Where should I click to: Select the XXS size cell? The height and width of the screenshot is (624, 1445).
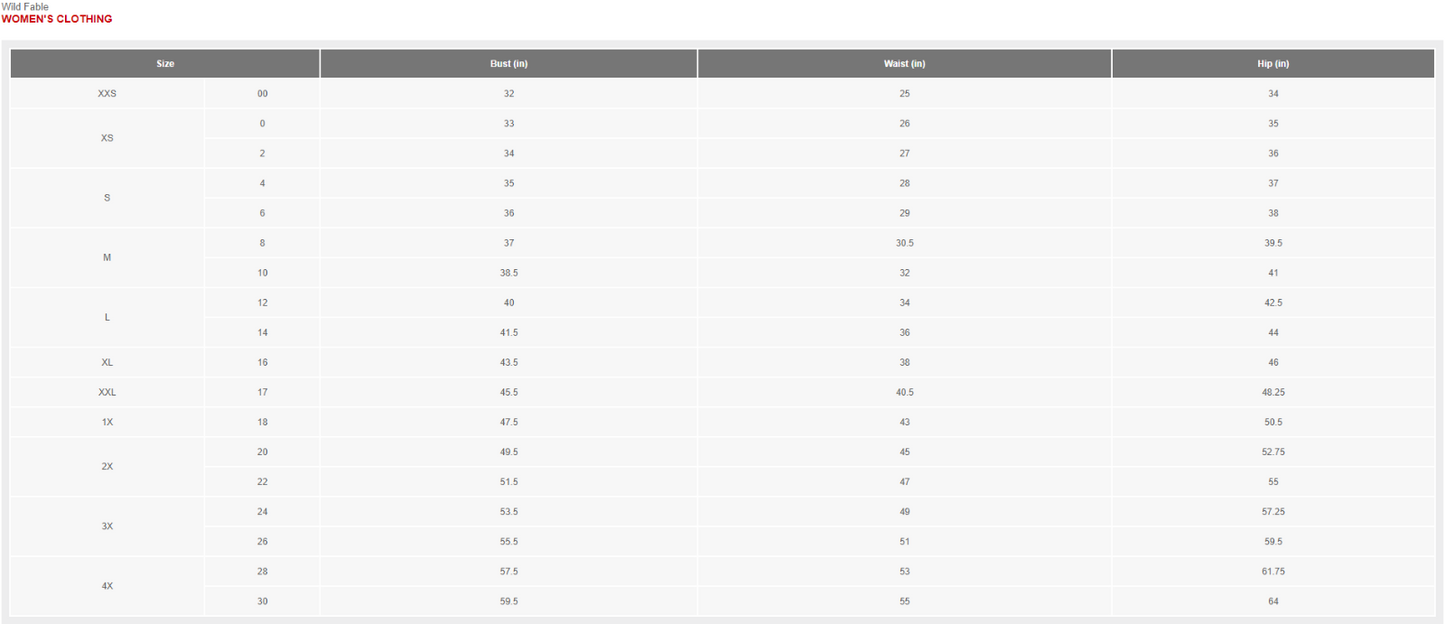tap(107, 94)
